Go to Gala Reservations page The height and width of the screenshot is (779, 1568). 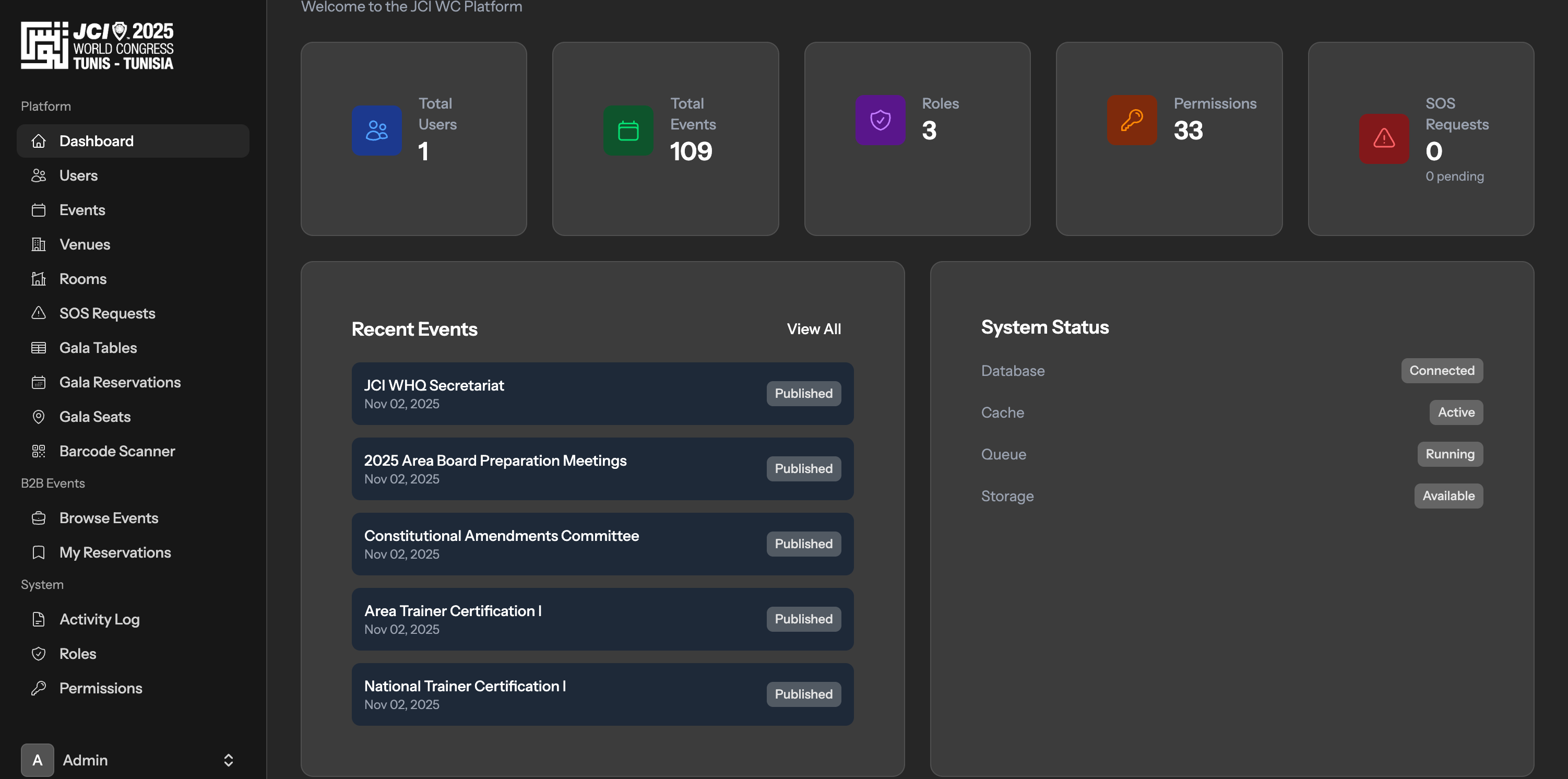(133, 383)
